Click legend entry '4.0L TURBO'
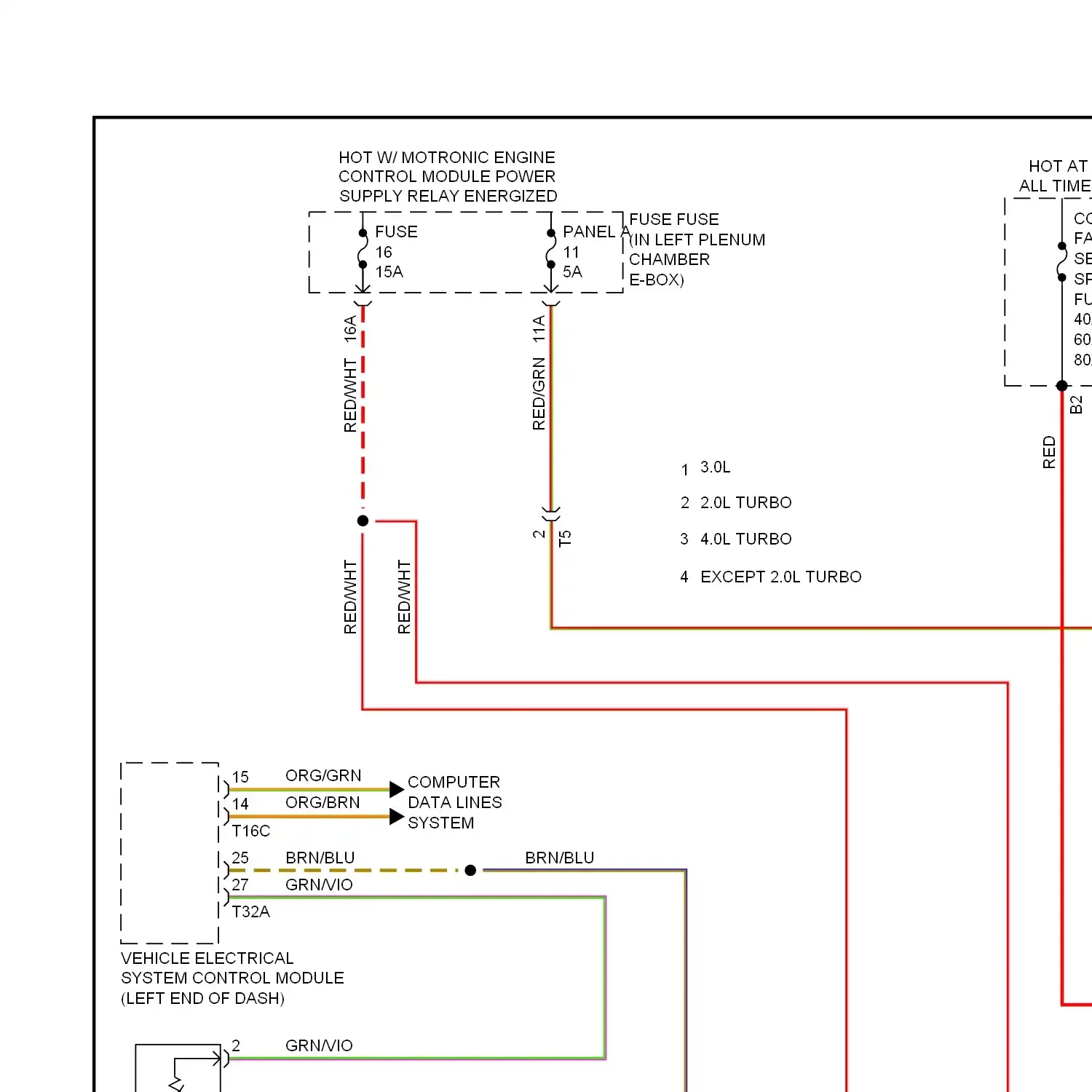1092x1092 pixels. coord(746,539)
